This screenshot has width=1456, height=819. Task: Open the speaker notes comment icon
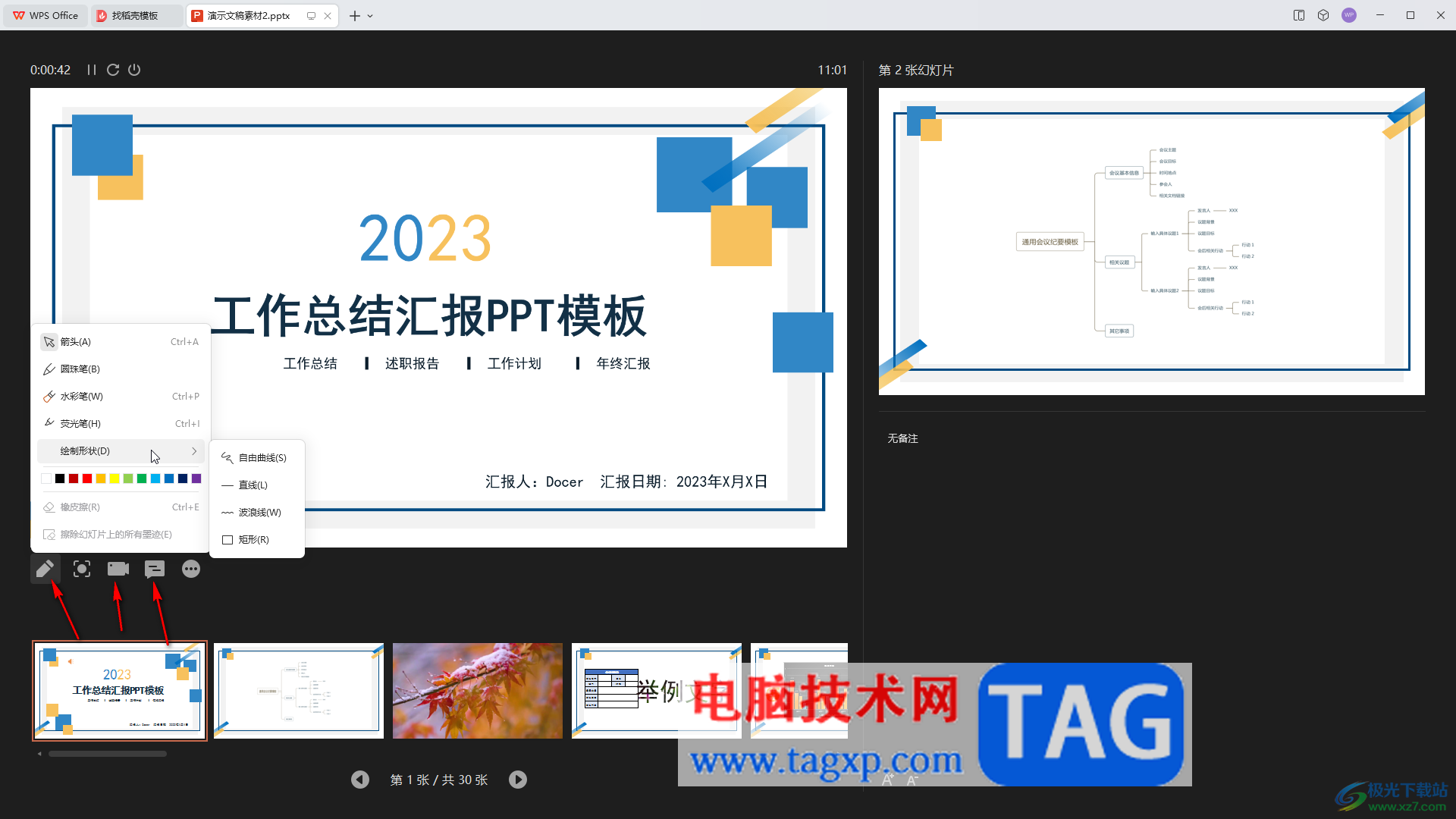(x=155, y=569)
